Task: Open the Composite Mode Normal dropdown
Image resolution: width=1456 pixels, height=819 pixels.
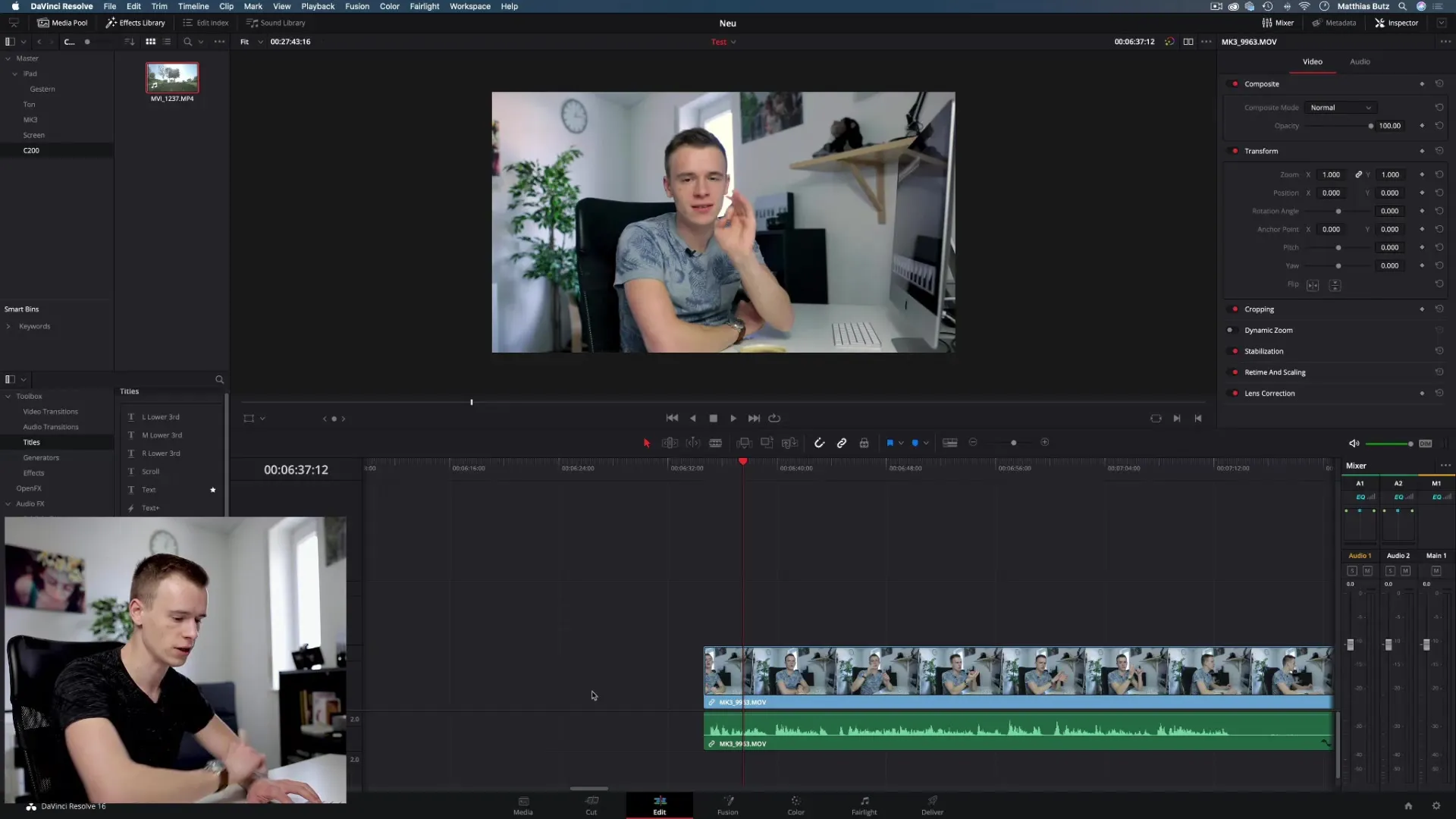Action: click(1341, 108)
